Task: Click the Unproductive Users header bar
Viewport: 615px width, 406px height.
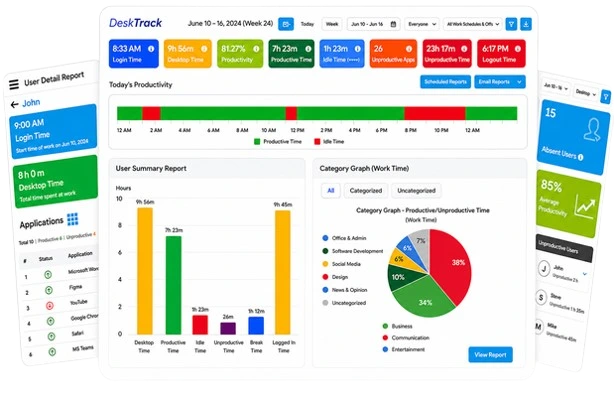Action: pos(564,249)
